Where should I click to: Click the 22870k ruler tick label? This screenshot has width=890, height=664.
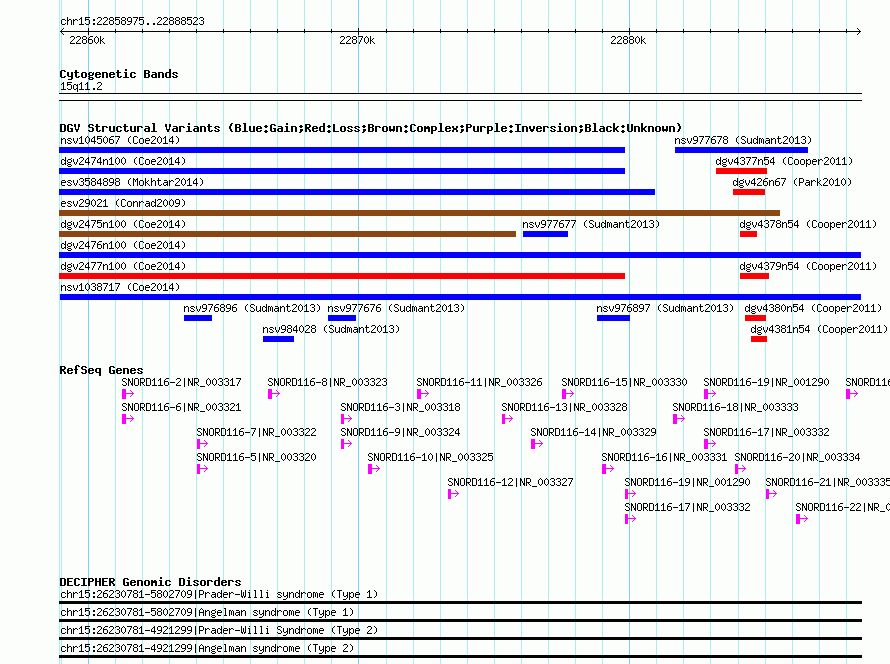point(357,40)
